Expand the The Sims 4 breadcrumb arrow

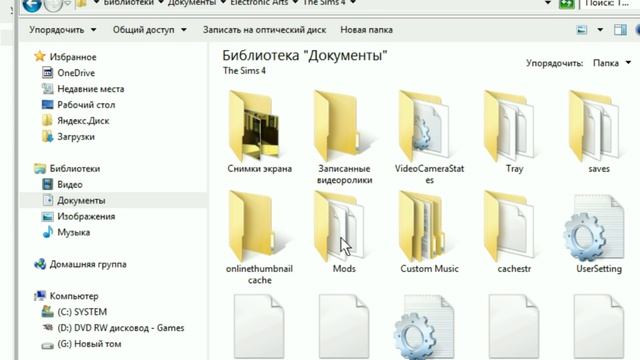click(353, 3)
